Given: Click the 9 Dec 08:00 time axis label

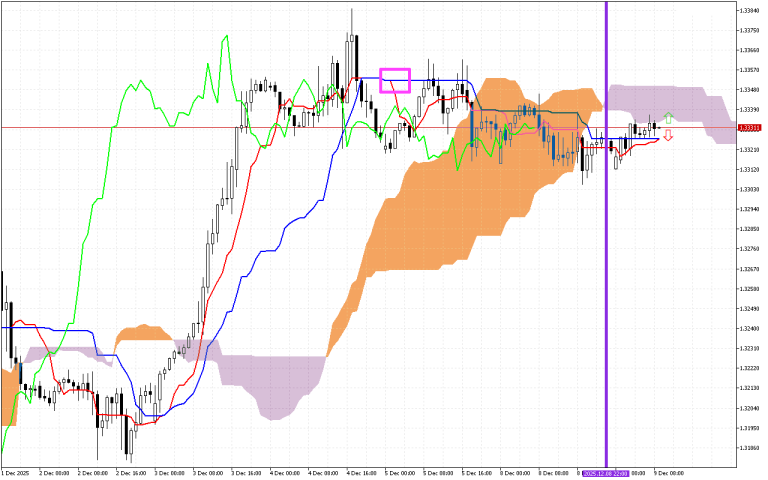Looking at the screenshot, I should click(x=669, y=473).
